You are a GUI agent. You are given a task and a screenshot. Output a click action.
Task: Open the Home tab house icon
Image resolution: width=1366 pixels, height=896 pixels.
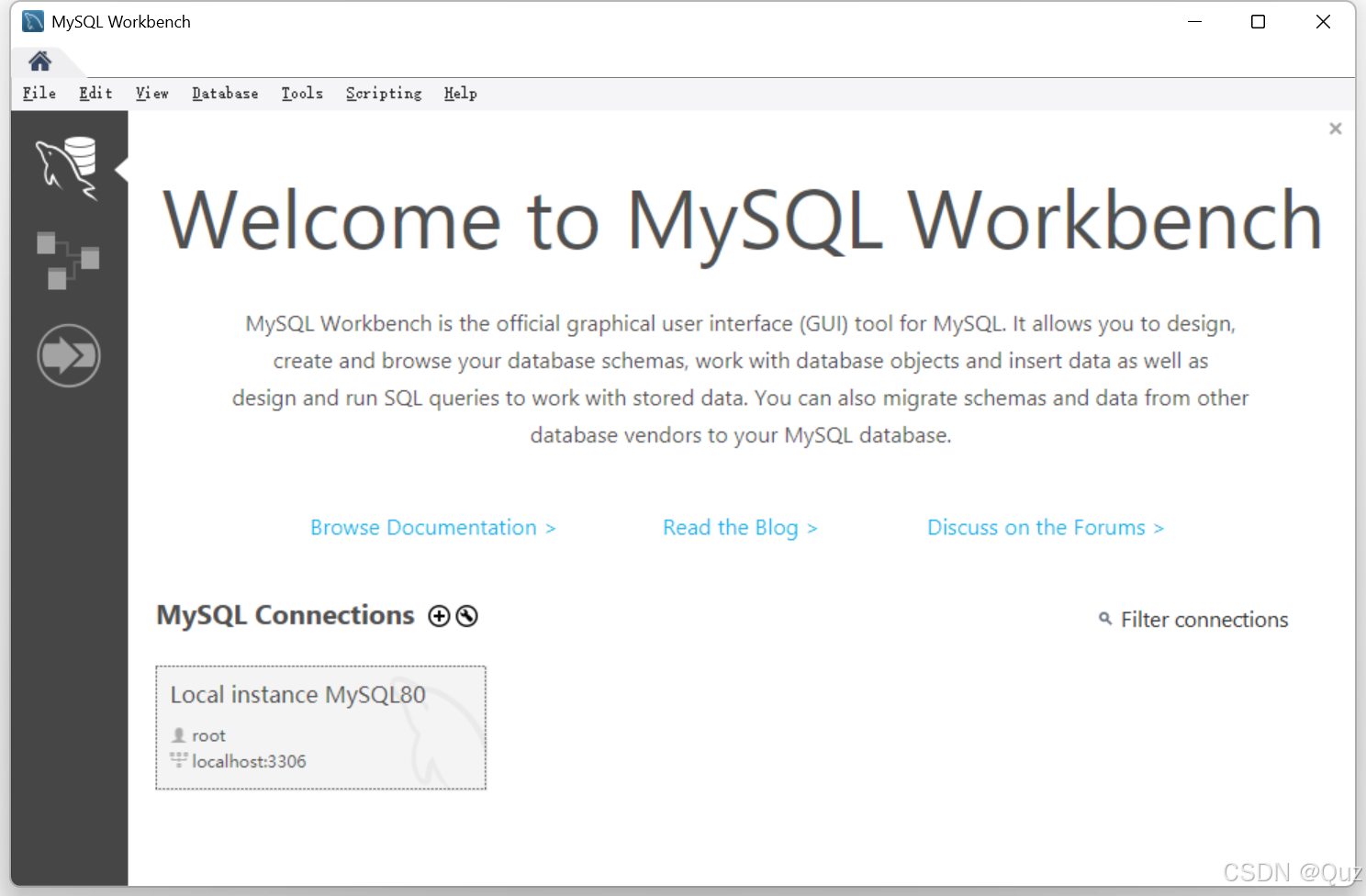click(39, 62)
